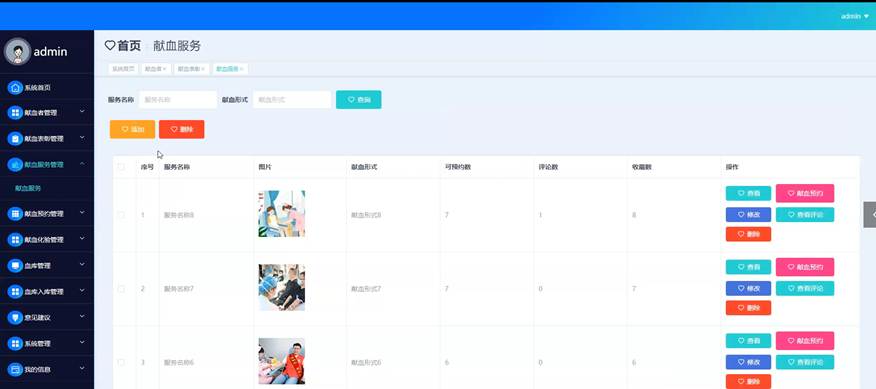The image size is (876, 389).
Task: Focus the 服务名称 search input field
Action: (178, 99)
